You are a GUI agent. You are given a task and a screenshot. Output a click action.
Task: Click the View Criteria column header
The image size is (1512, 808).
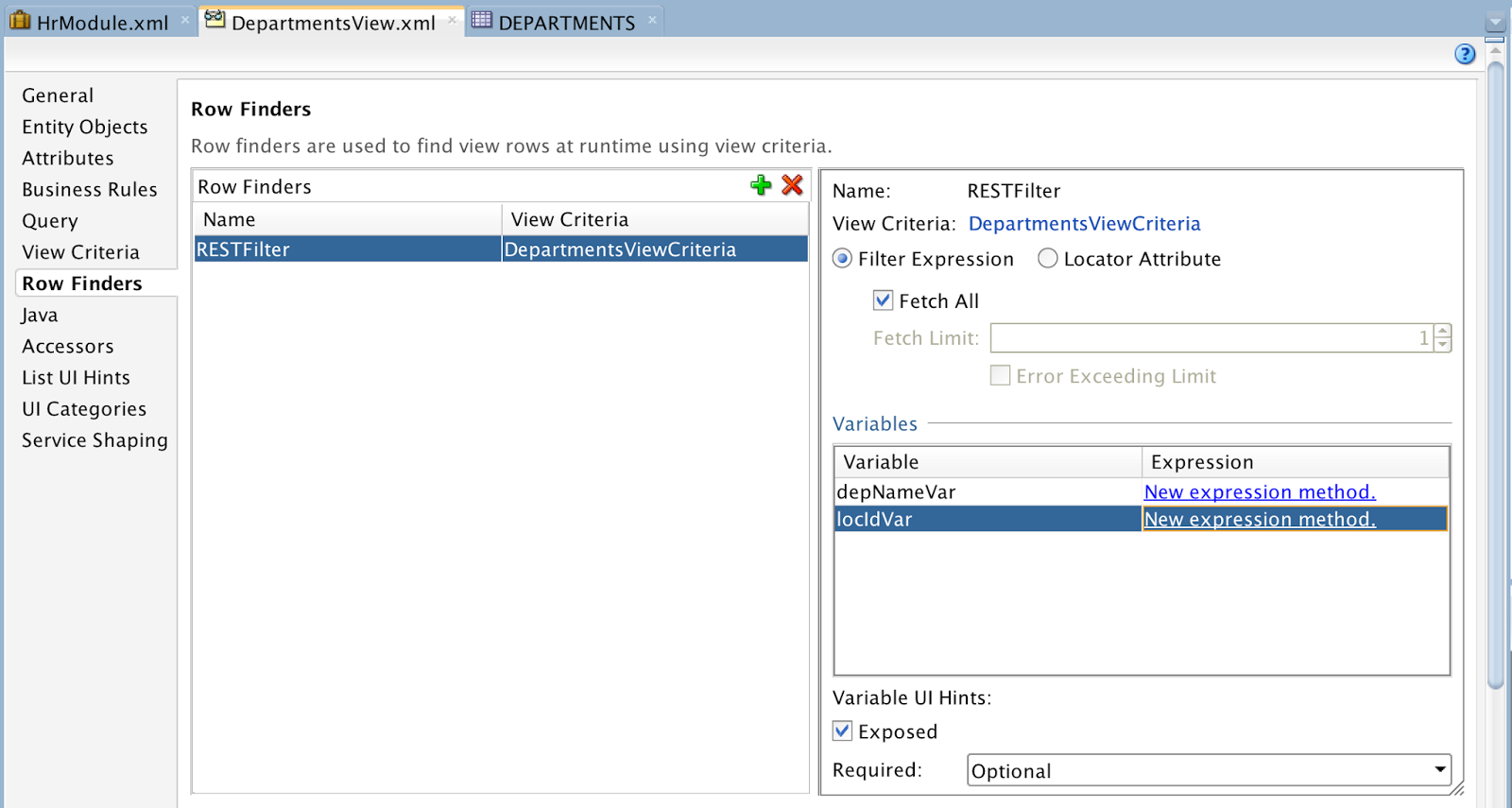[x=655, y=219]
